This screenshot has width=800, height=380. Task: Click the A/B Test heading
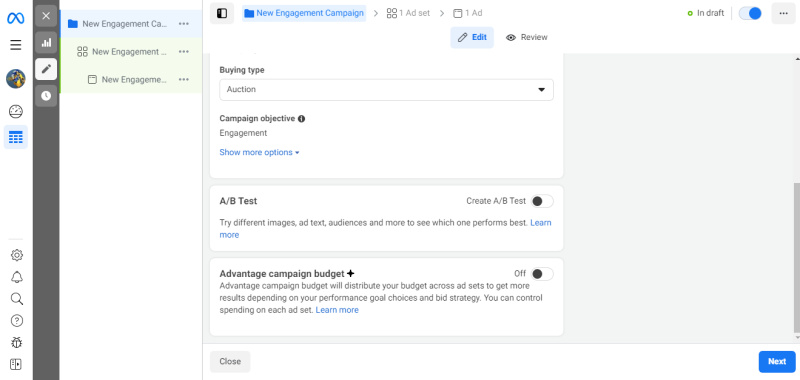(238, 201)
